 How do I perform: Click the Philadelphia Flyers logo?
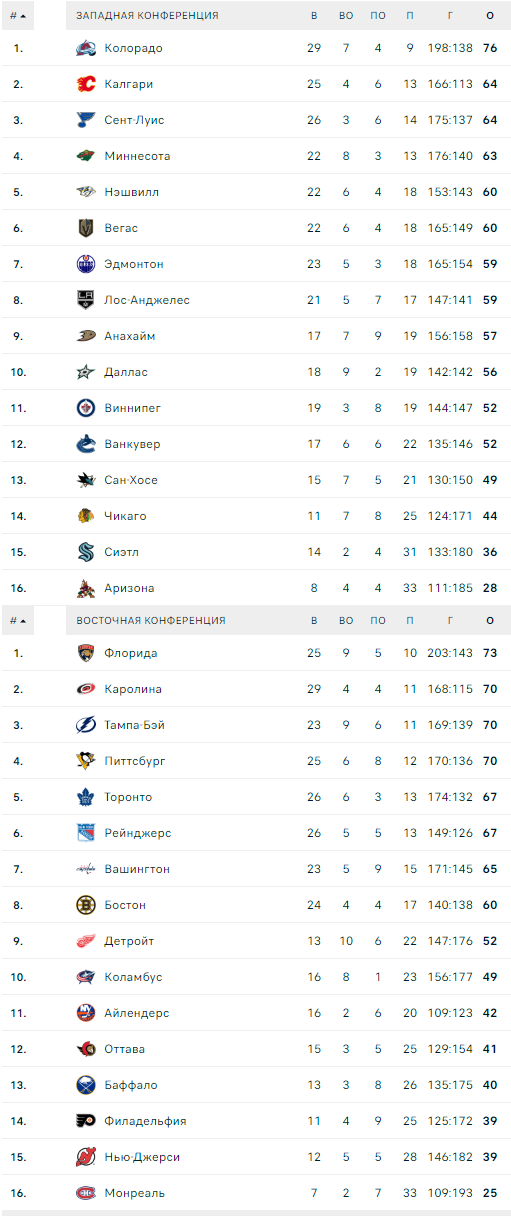(86, 1121)
